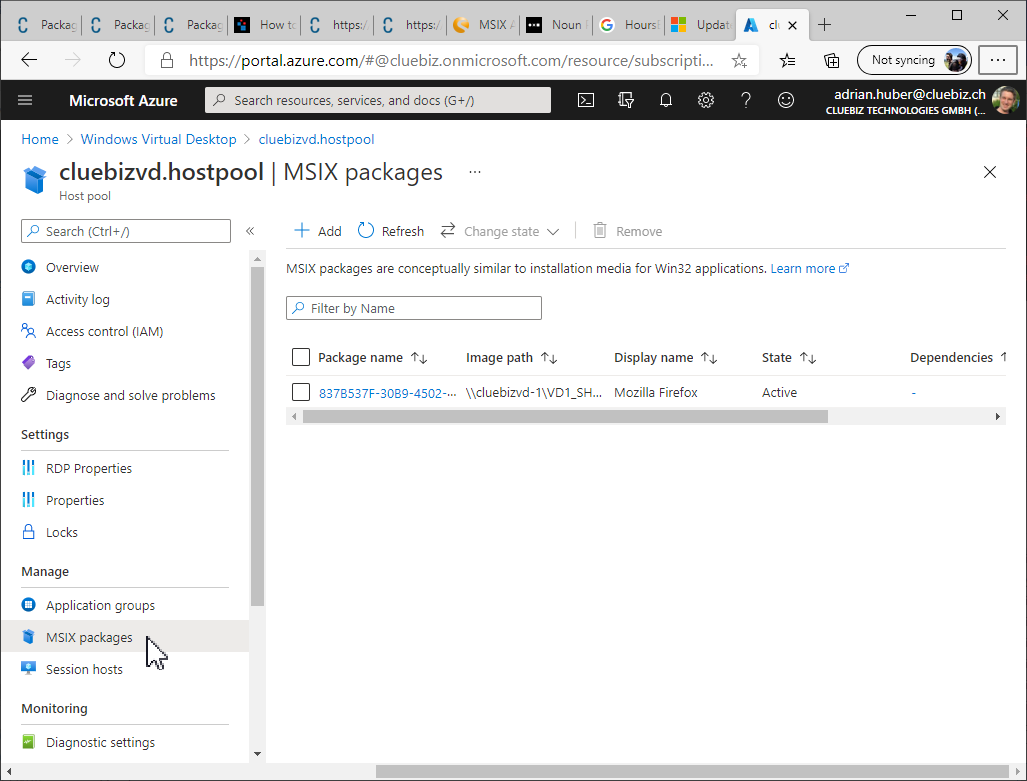
Task: Open Locks menu item
Action: coord(62,533)
